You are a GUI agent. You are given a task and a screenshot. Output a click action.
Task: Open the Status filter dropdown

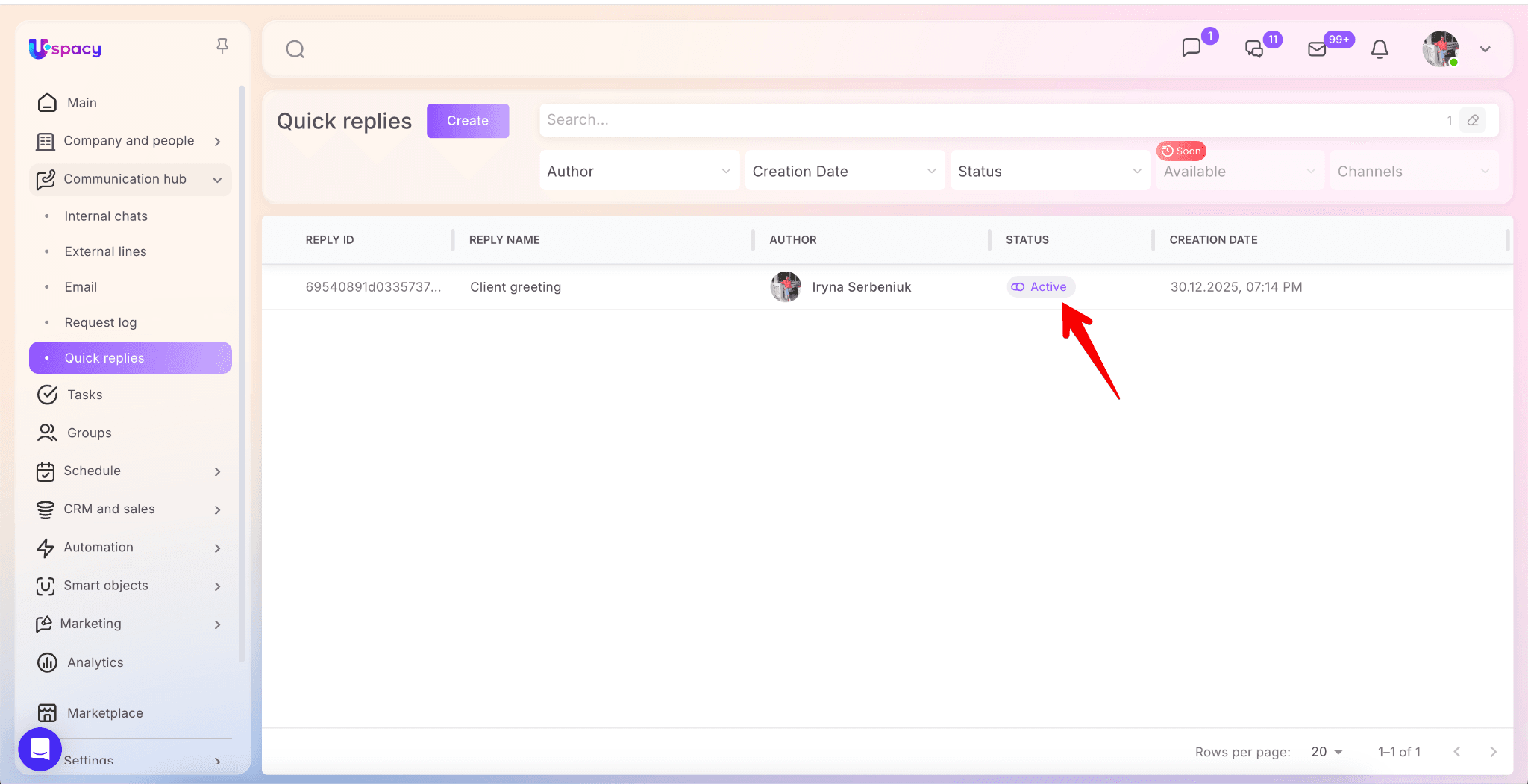click(1049, 171)
